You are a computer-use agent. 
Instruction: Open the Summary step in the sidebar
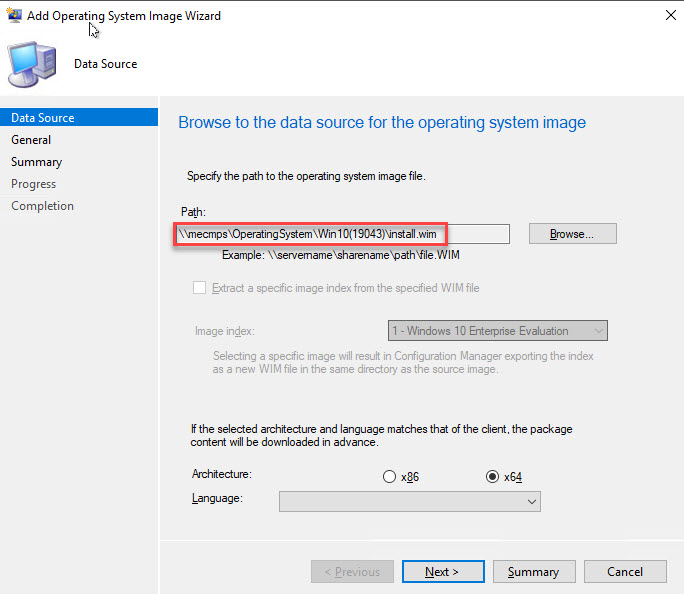36,162
